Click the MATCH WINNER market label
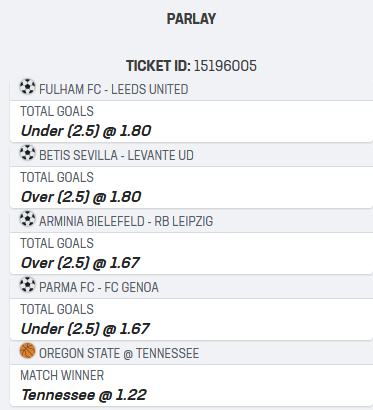This screenshot has height=410, width=373. [x=62, y=375]
